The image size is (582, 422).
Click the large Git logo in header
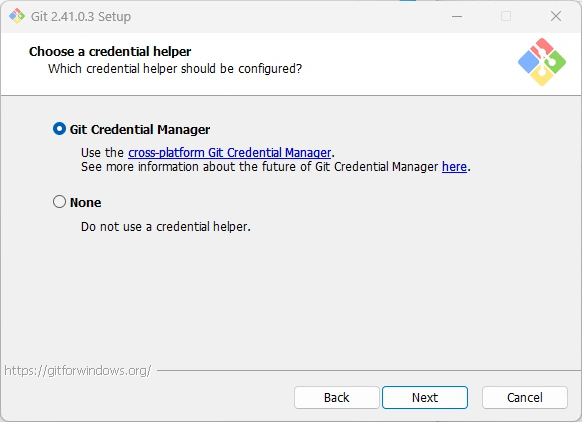click(542, 62)
